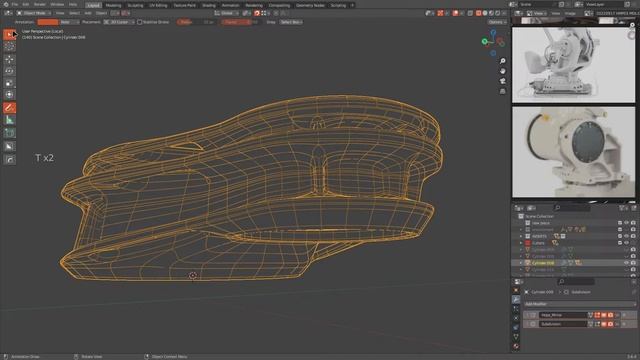Switch to the Geometry Nodes workspace tab
640x360 pixels.
click(310, 5)
